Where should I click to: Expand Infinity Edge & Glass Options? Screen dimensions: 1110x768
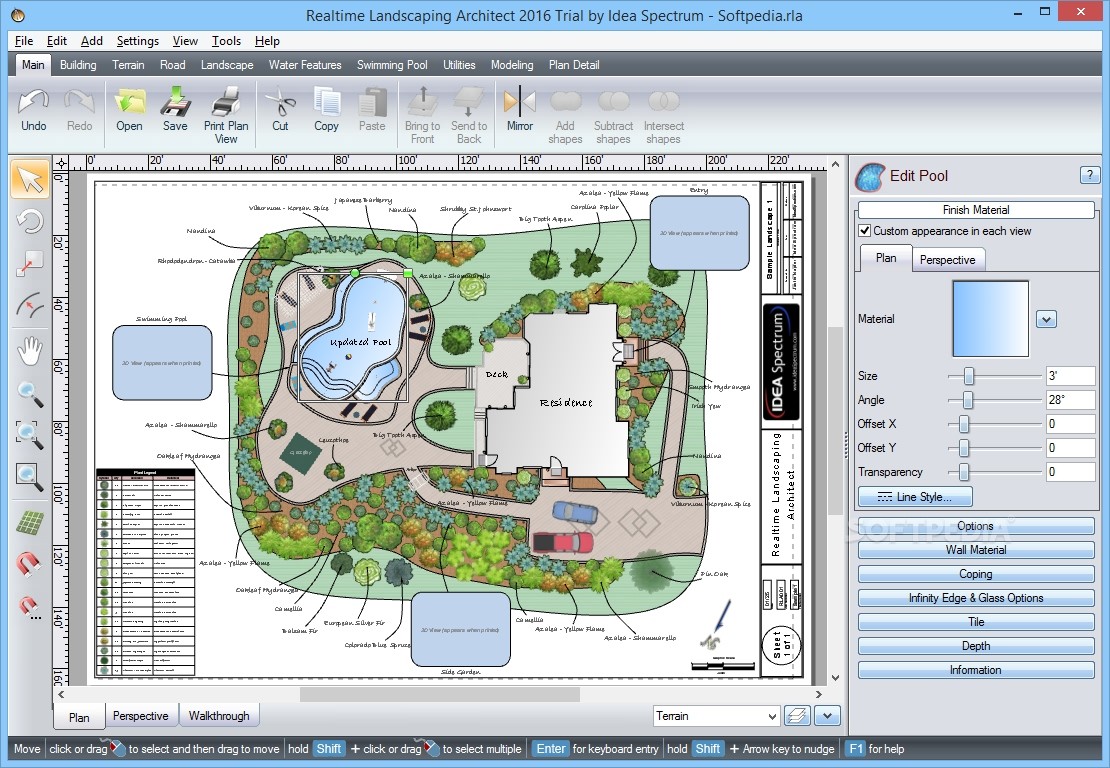pyautogui.click(x=975, y=598)
